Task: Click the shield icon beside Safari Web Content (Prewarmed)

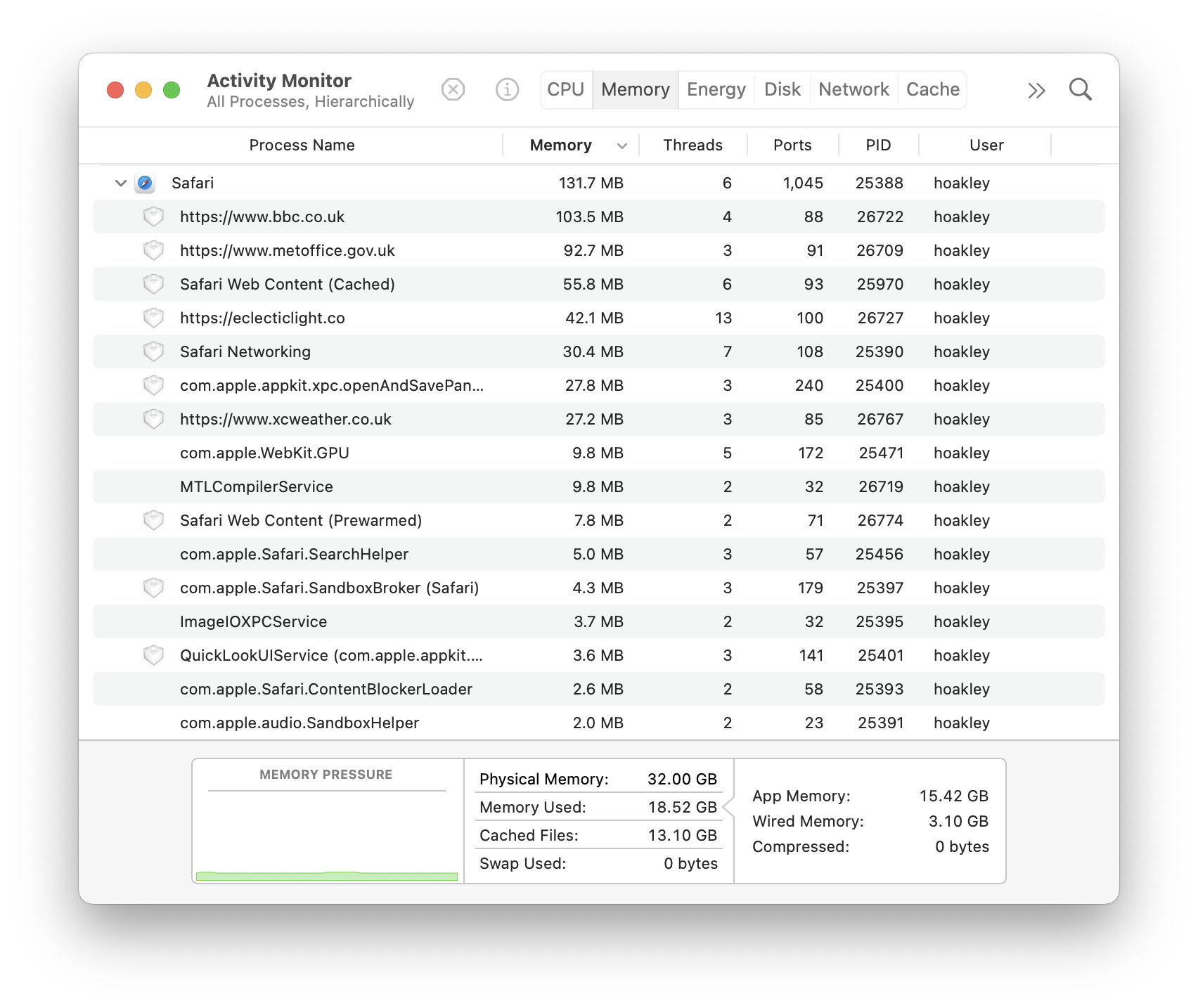Action: coord(153,520)
